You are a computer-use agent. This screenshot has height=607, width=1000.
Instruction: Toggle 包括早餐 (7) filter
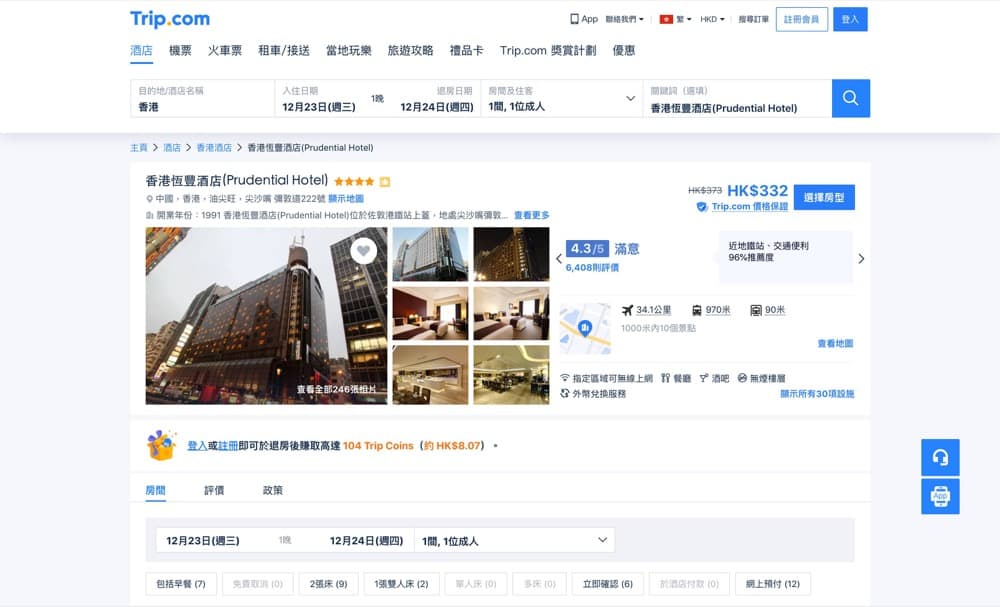pyautogui.click(x=181, y=583)
